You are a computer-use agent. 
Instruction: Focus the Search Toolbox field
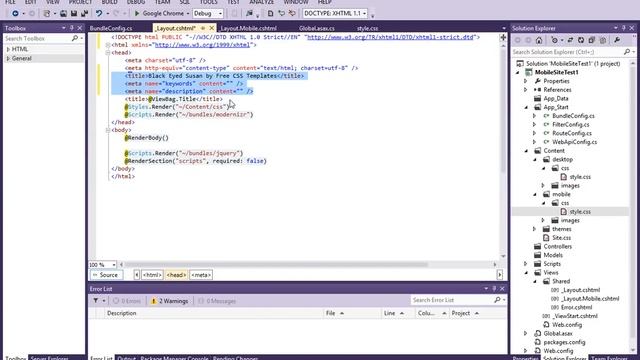click(37, 38)
